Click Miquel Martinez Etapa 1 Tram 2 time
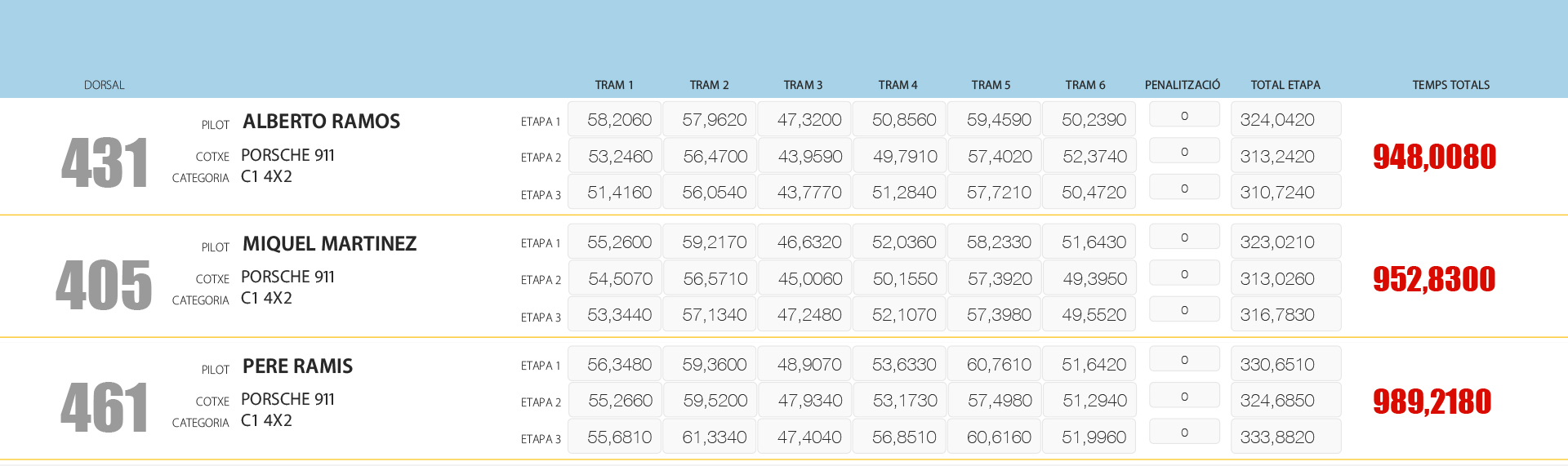Screen dimensions: 1568x466 (x=710, y=242)
